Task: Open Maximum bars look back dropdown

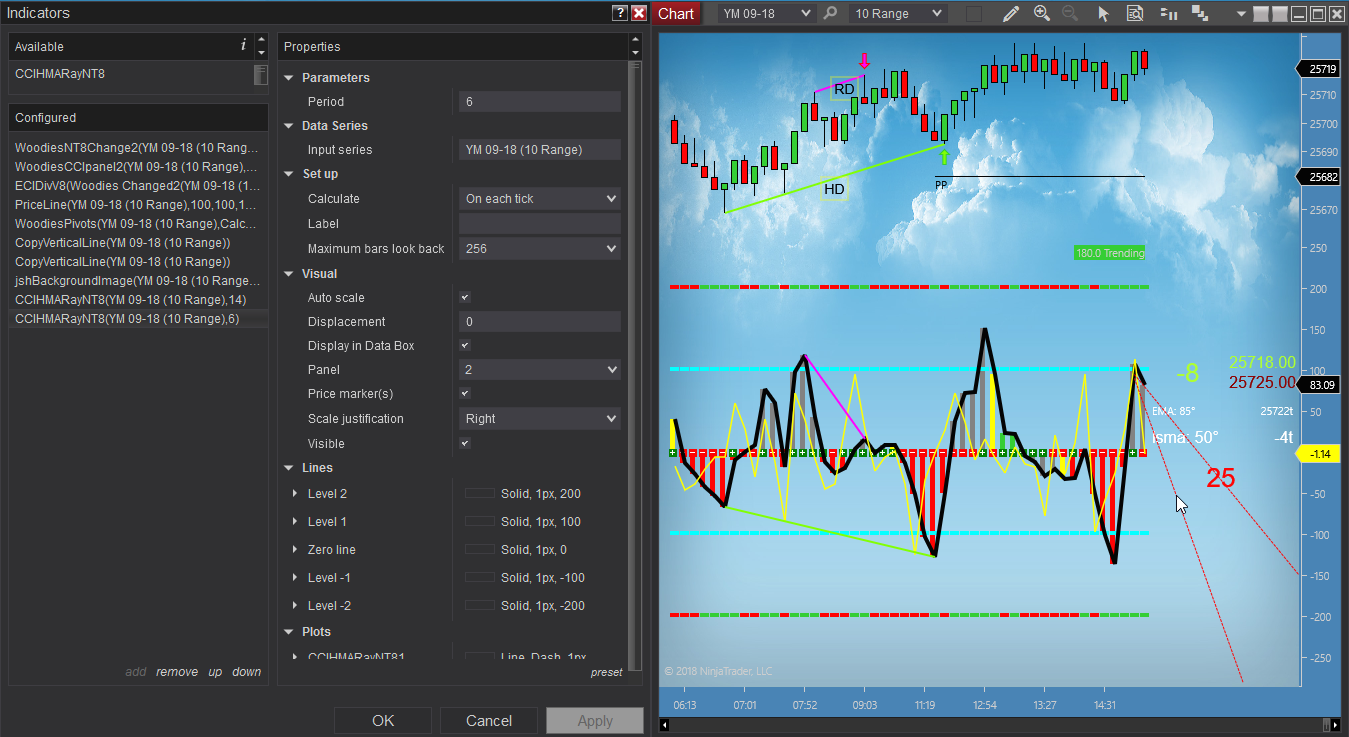Action: pos(540,248)
